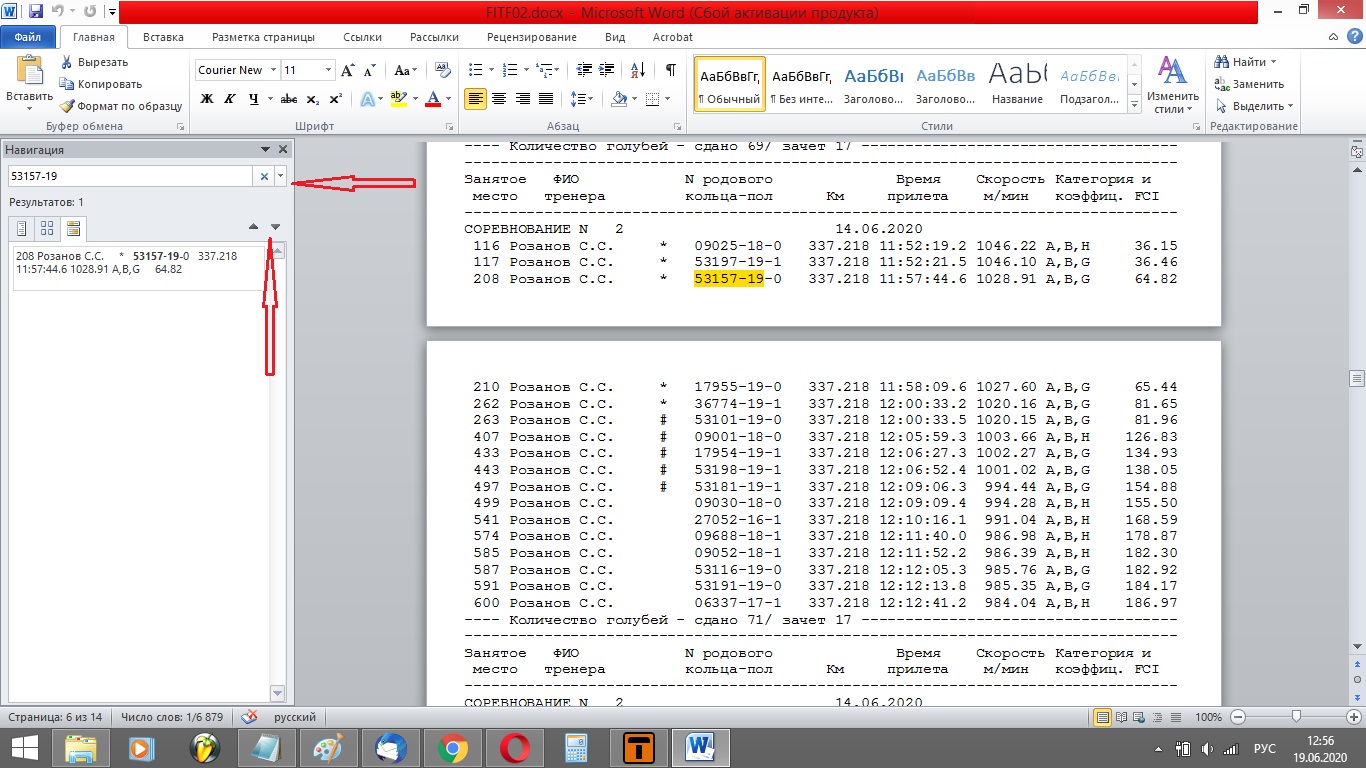
Task: Click the Bullets list icon
Action: click(476, 70)
